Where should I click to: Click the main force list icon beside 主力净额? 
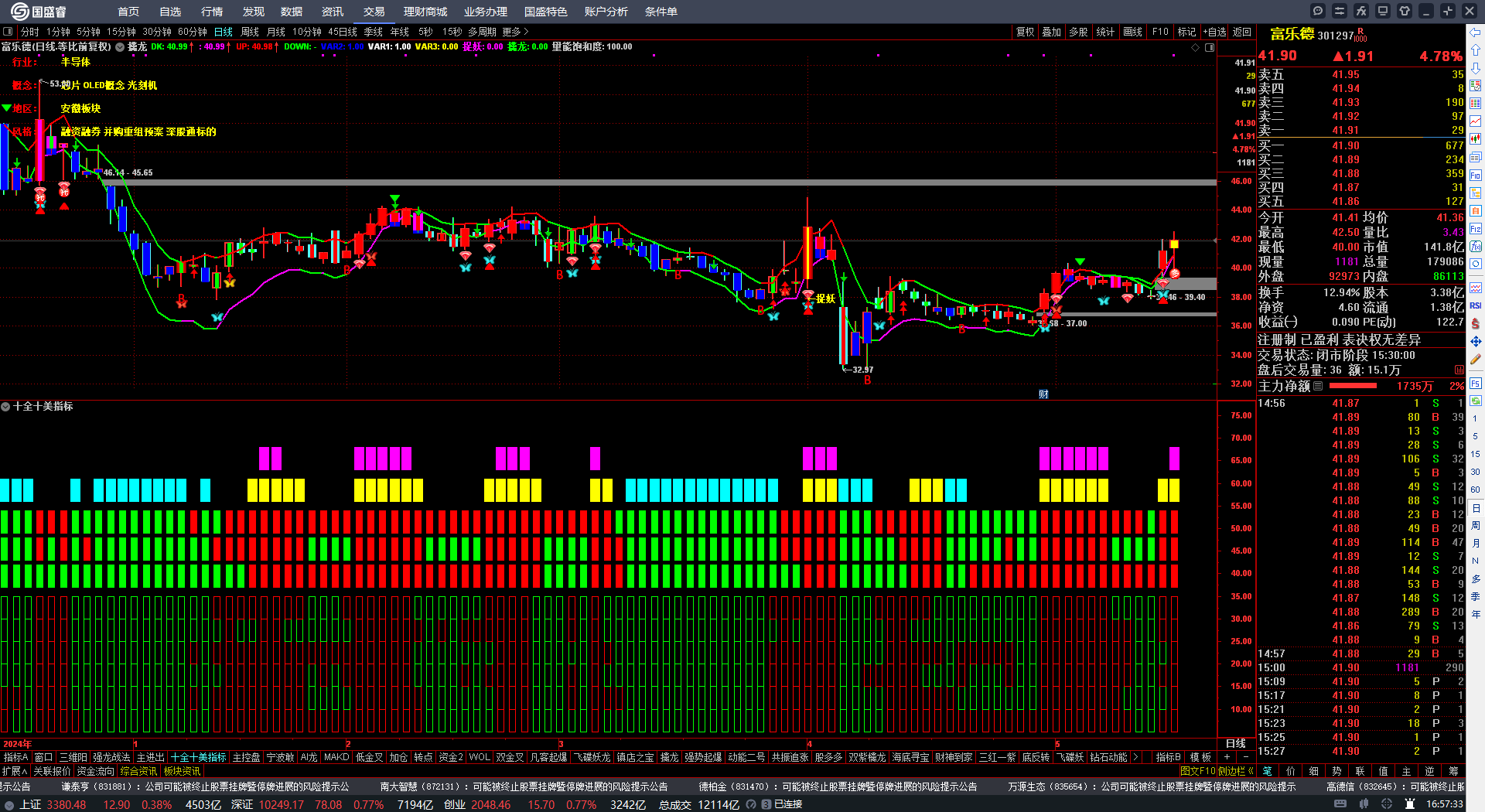click(1319, 386)
